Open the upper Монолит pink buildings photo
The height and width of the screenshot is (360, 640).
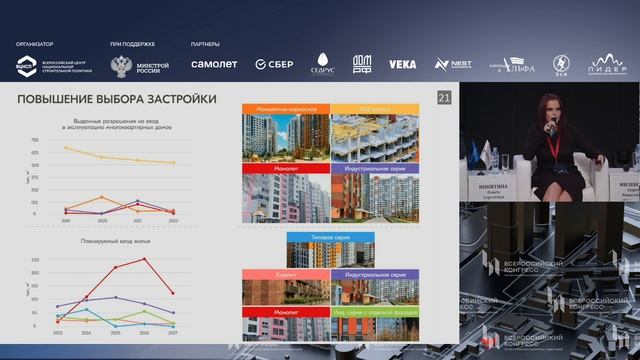click(x=286, y=198)
